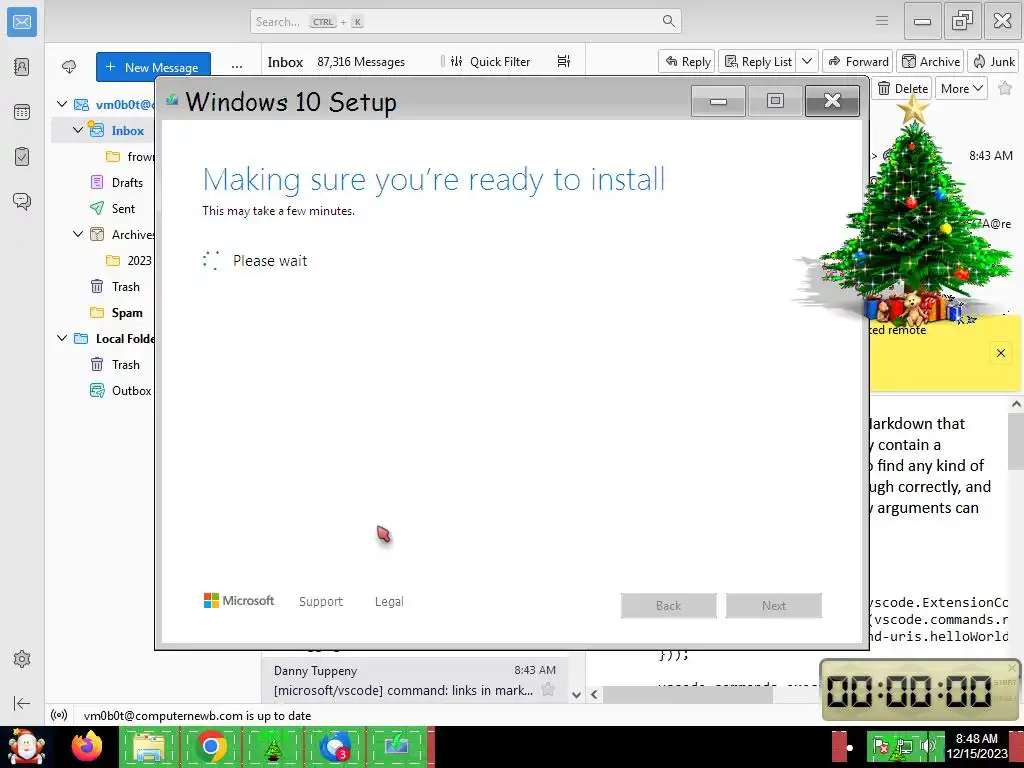Switch to Christmas tree app in taskbar
The height and width of the screenshot is (768, 1024).
272,746
